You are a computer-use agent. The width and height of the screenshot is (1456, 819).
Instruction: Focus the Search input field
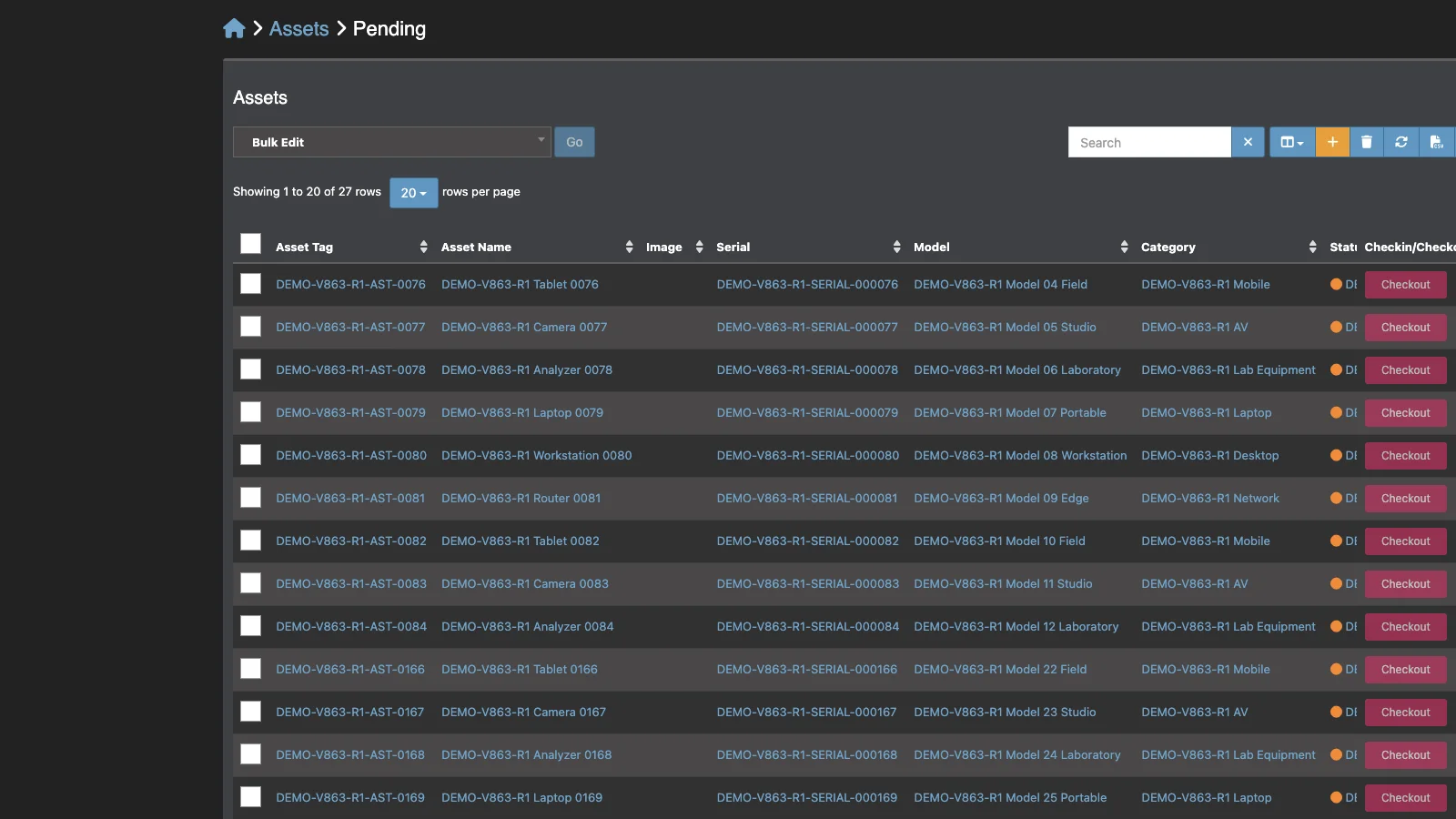(x=1149, y=142)
